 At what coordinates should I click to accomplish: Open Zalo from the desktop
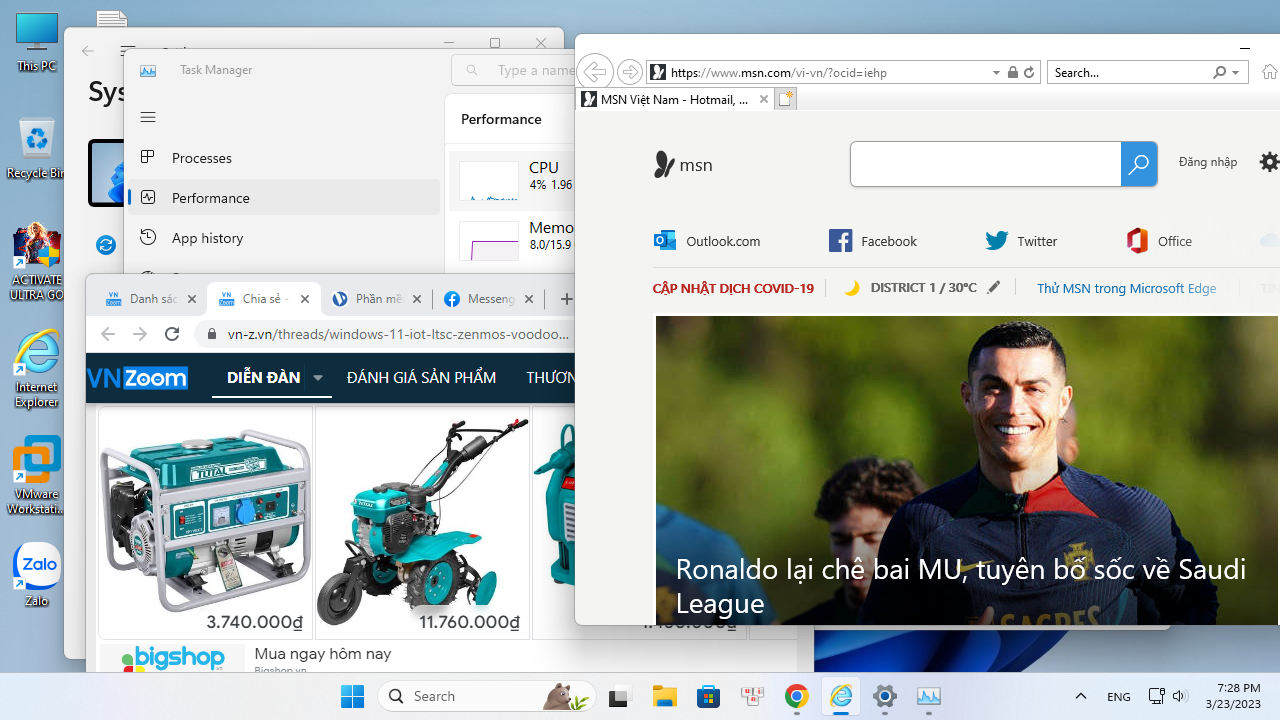pyautogui.click(x=36, y=570)
